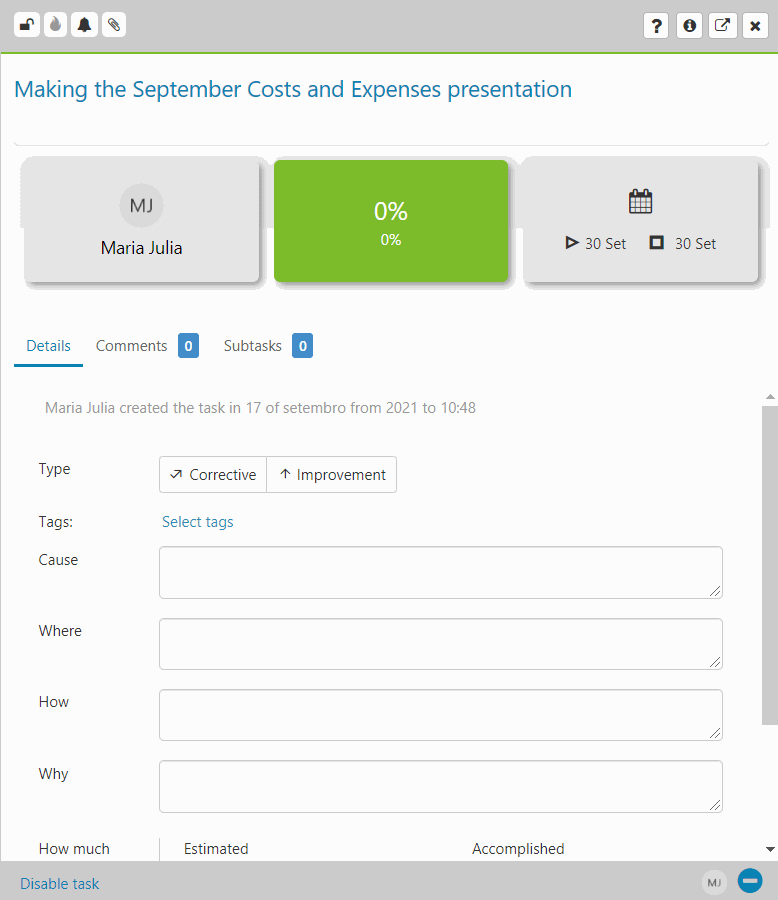Click the Disable task link
Screen dimensions: 778x900
tap(60, 883)
